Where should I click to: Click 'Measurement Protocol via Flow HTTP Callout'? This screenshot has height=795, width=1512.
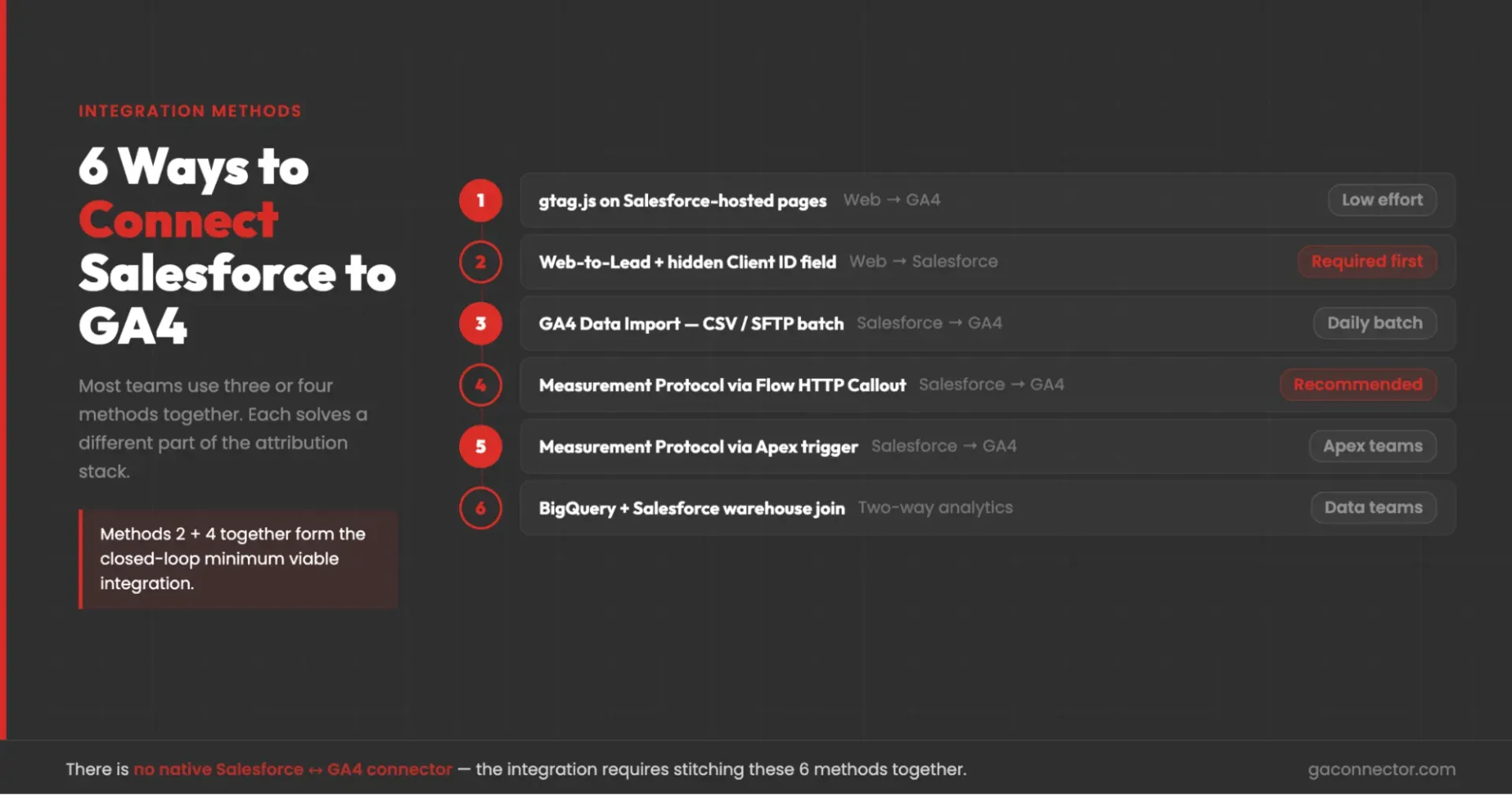click(x=722, y=385)
